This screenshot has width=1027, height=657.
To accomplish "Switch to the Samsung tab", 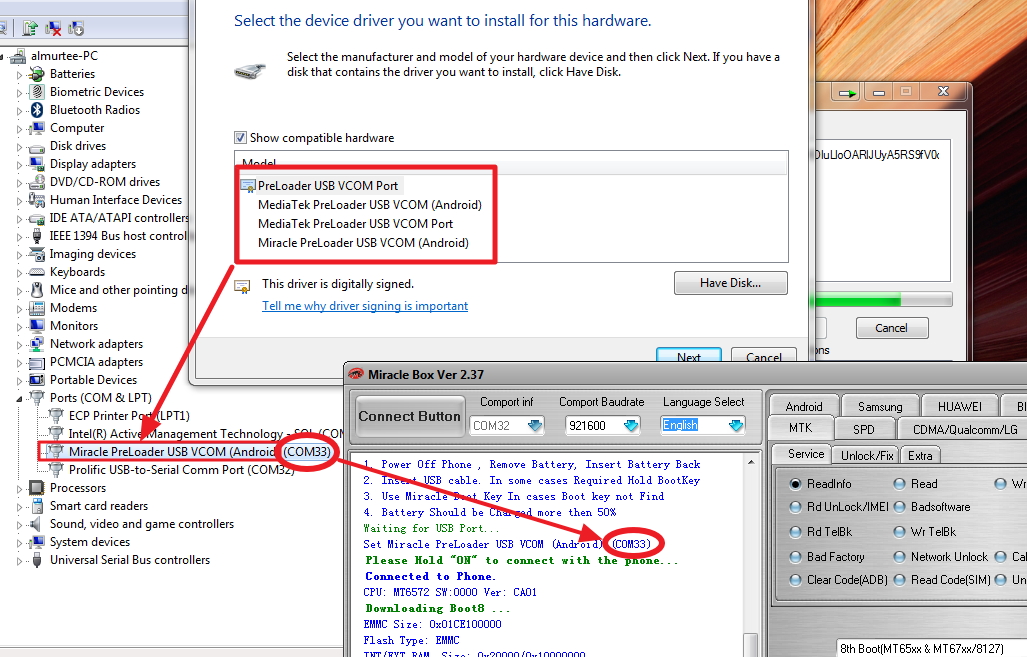I will 880,406.
